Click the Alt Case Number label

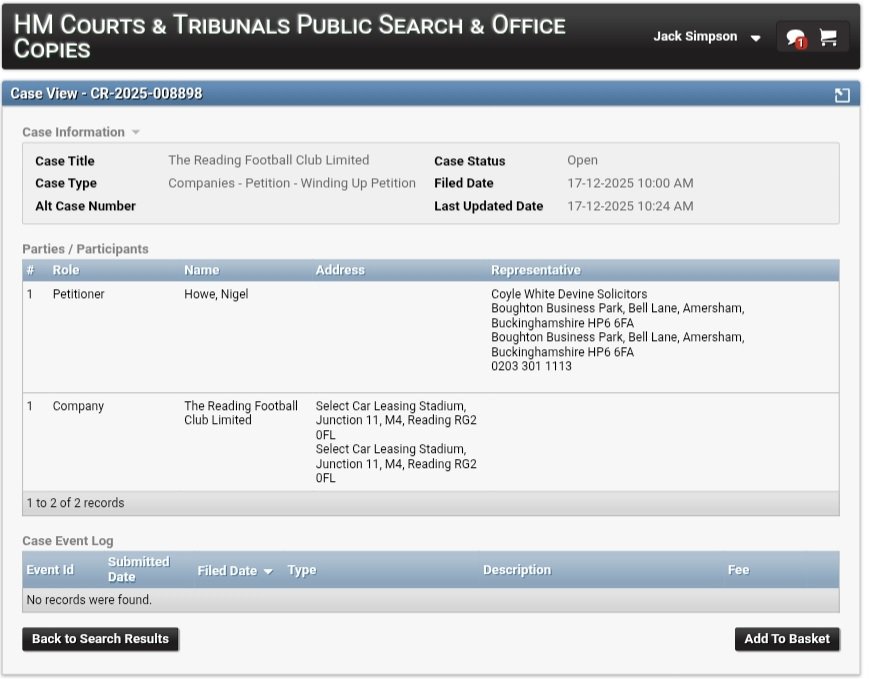[85, 206]
